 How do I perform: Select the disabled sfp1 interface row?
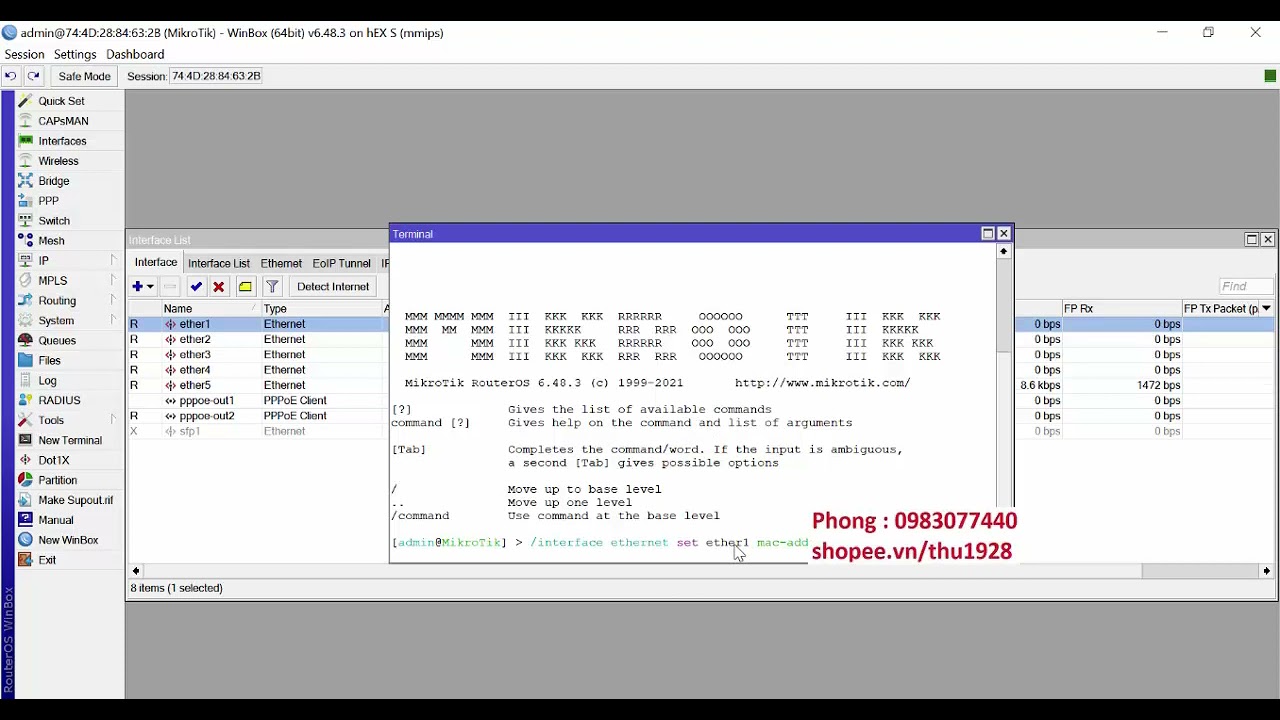[257, 432]
